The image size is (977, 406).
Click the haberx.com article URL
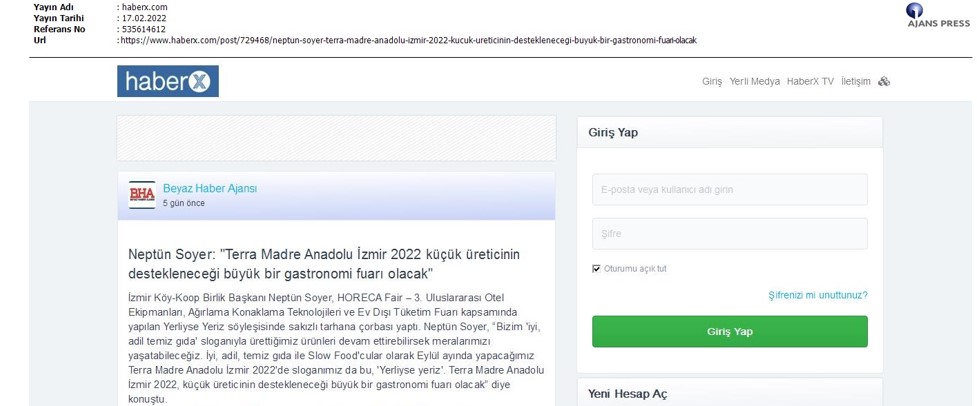coord(408,40)
